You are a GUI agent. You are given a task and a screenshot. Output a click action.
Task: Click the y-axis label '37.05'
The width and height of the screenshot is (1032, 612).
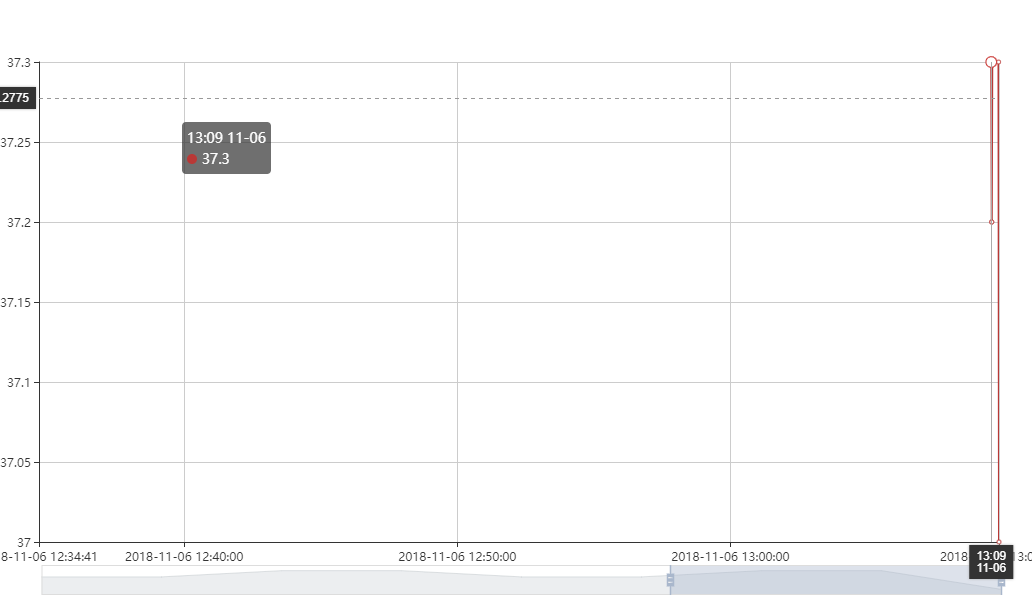point(16,463)
